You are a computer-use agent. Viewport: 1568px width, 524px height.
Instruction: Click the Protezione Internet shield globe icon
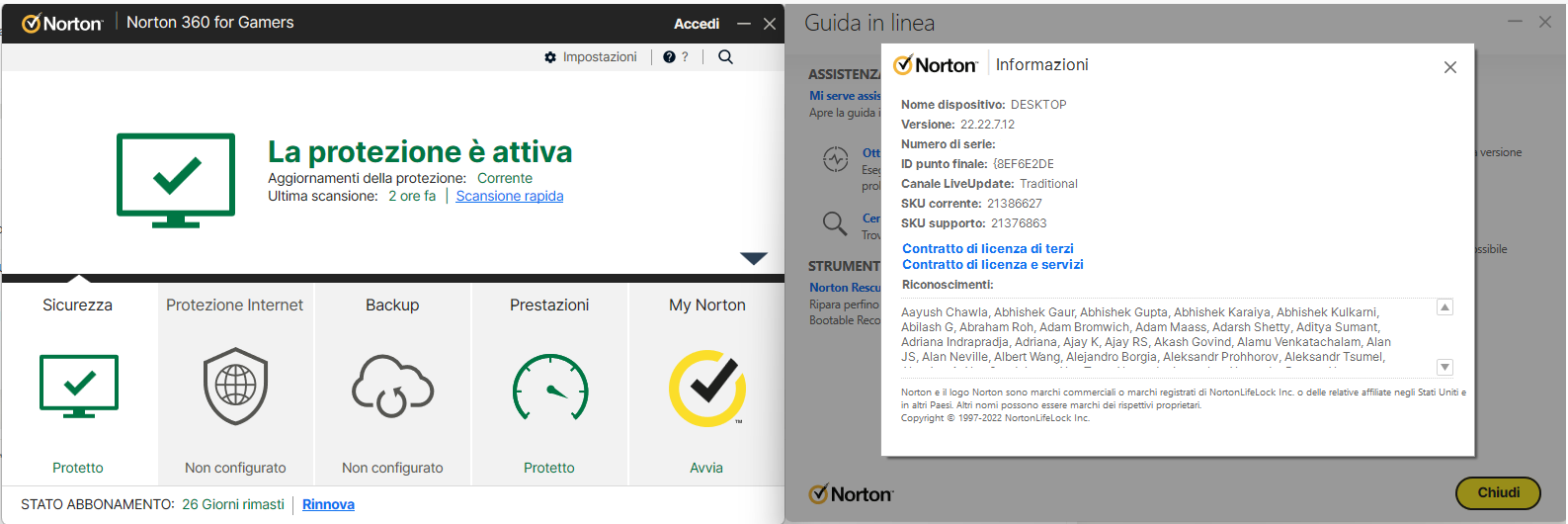235,386
